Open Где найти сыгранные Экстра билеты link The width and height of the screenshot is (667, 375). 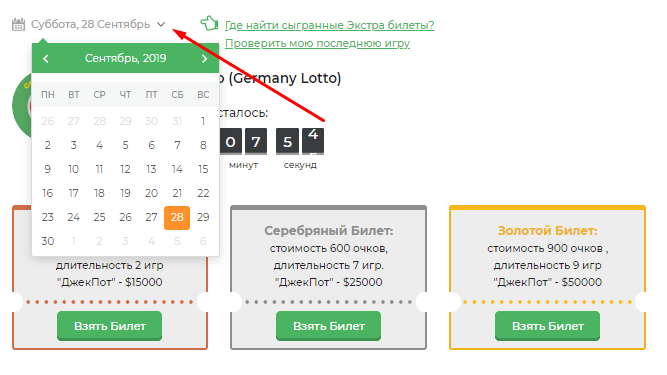[330, 25]
